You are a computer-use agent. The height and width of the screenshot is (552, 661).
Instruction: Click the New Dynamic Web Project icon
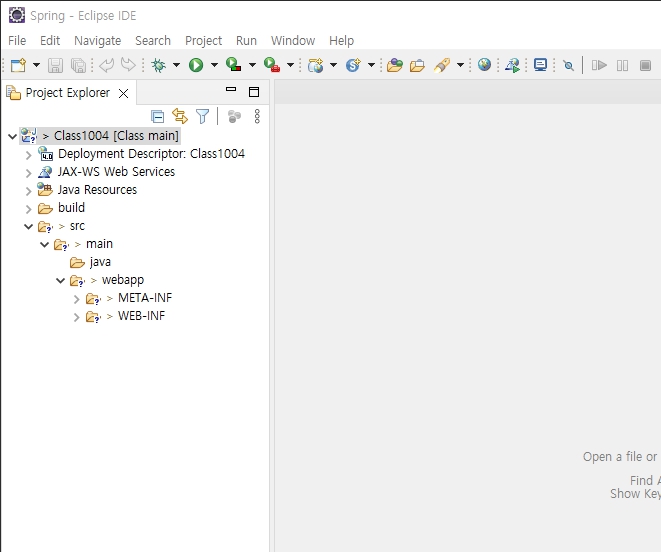tap(316, 65)
